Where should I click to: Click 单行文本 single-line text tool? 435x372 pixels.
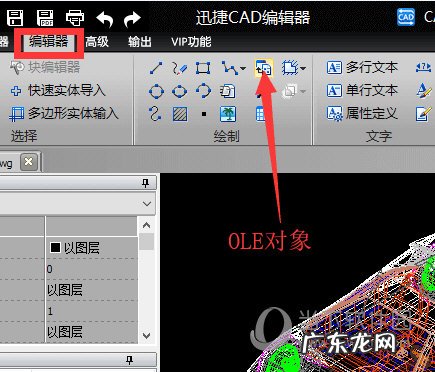pyautogui.click(x=362, y=90)
